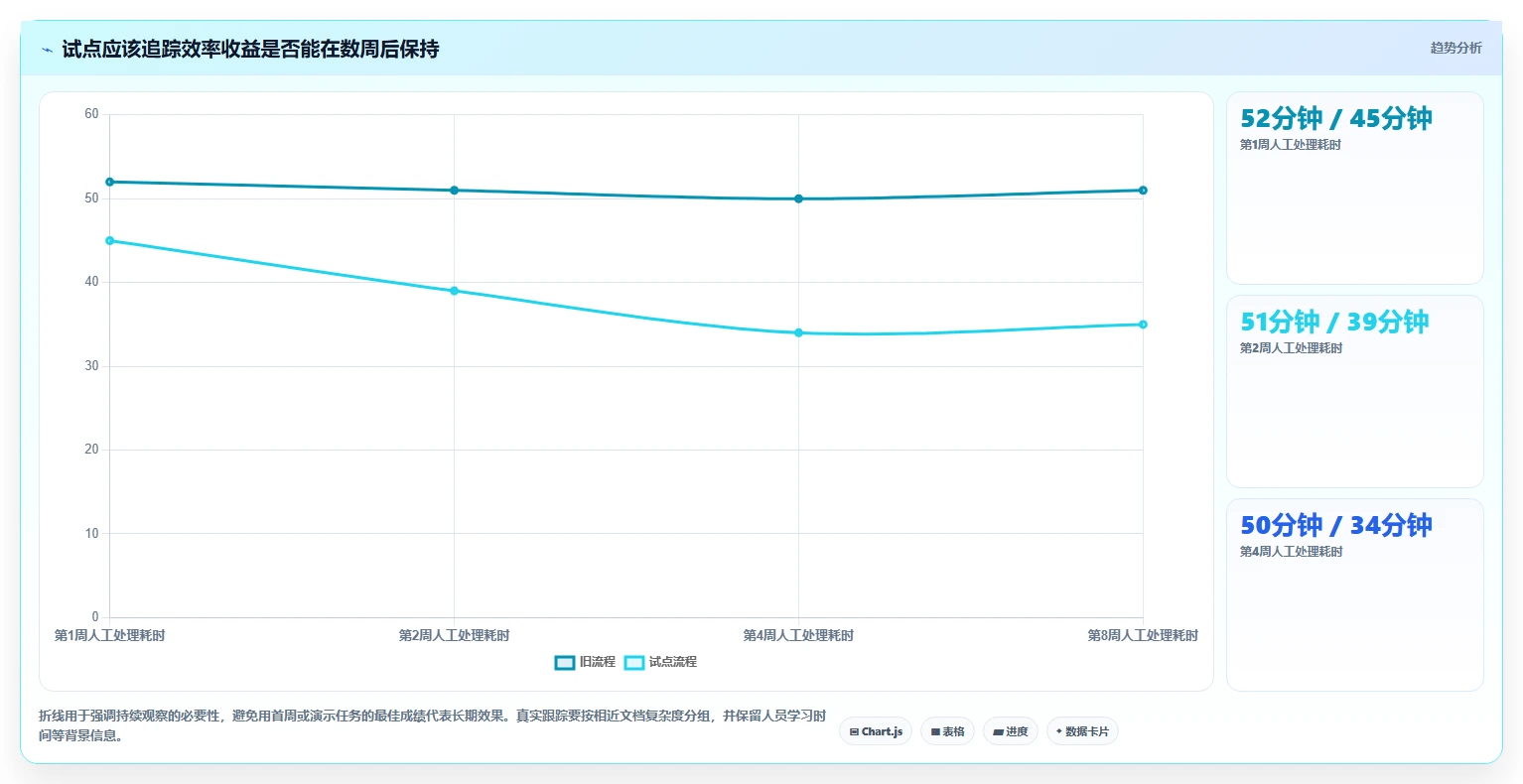The height and width of the screenshot is (784, 1523).
Task: Click 旧流程 data point at 第2周
Action: [x=454, y=191]
